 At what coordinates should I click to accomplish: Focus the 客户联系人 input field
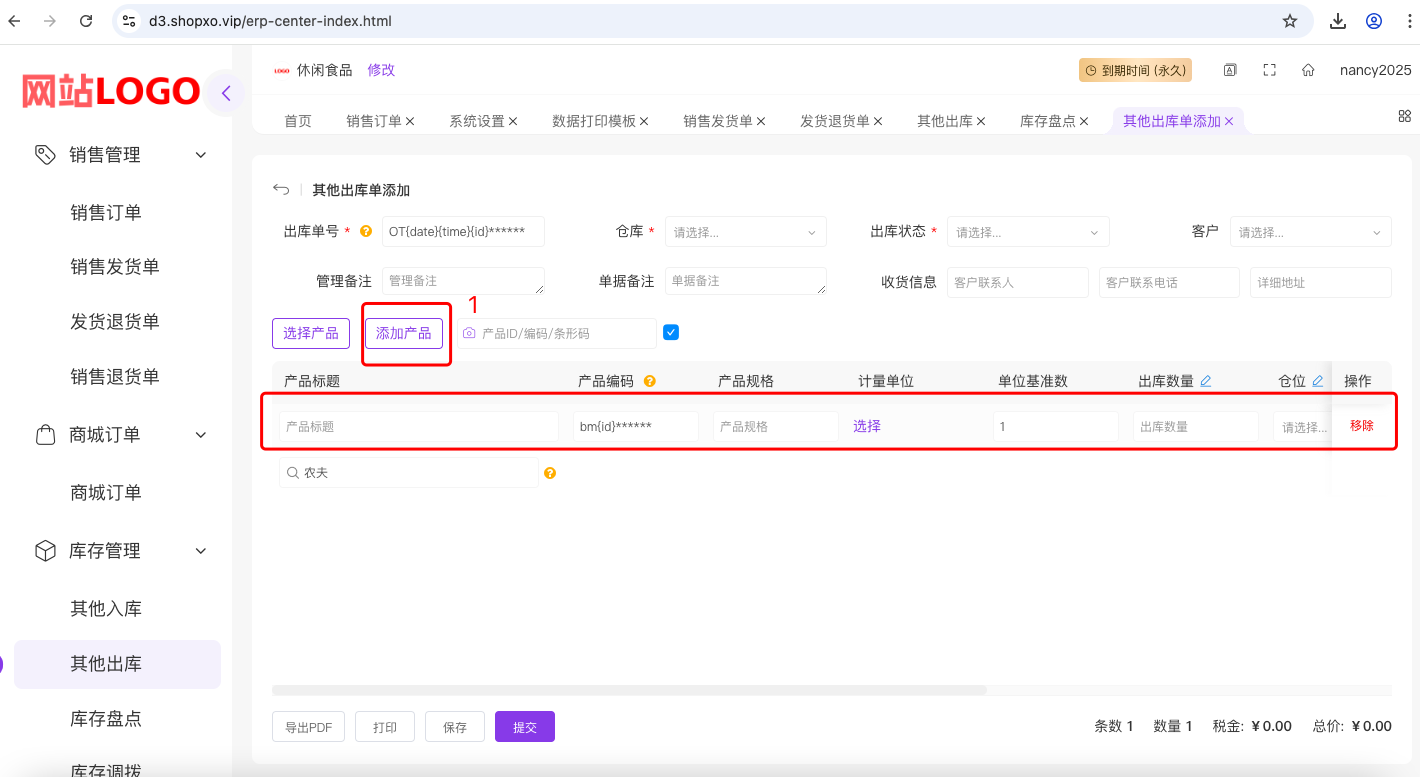(1018, 283)
